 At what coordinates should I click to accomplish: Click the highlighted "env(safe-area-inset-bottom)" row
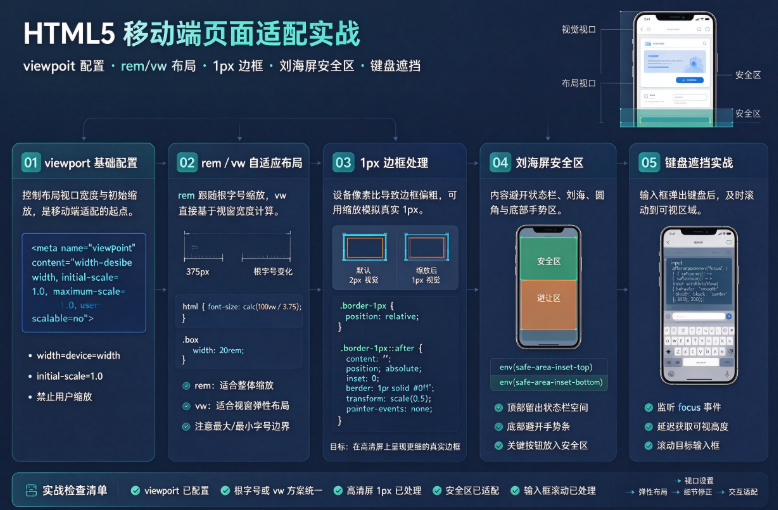[x=548, y=382]
